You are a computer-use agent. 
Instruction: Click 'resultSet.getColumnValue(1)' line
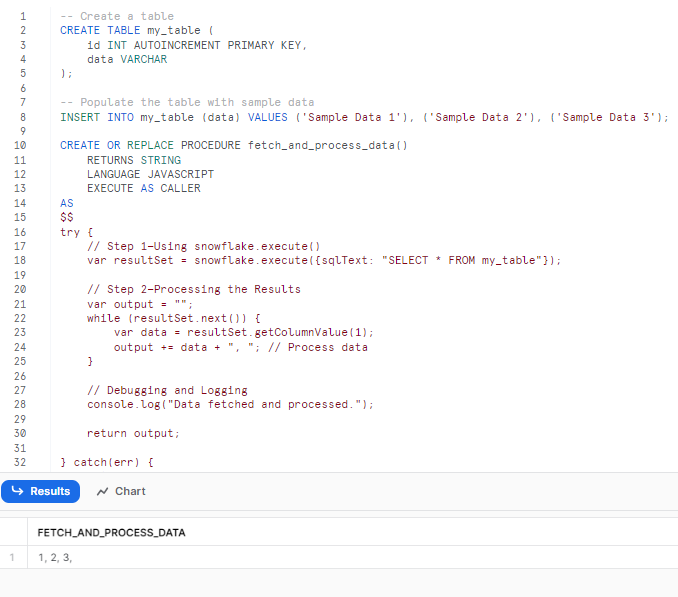(244, 332)
